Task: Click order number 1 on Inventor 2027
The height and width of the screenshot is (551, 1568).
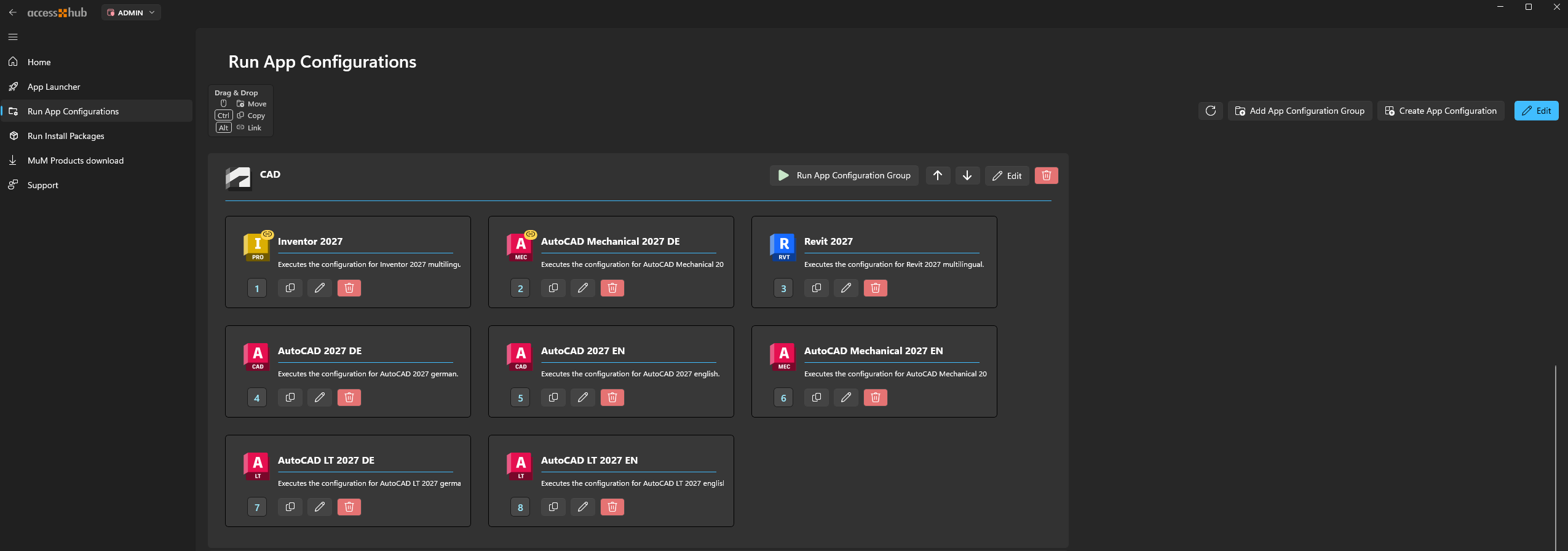Action: pos(257,288)
